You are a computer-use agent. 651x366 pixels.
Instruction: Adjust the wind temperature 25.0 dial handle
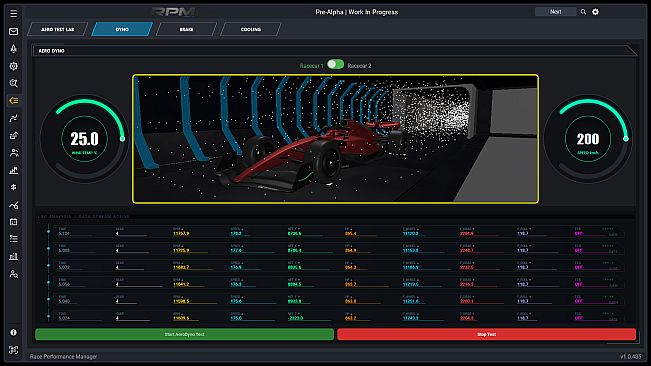pyautogui.click(x=122, y=139)
